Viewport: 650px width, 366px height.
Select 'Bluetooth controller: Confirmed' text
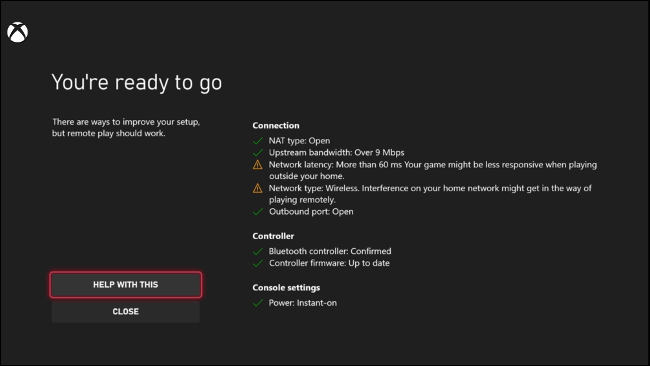[x=330, y=251]
